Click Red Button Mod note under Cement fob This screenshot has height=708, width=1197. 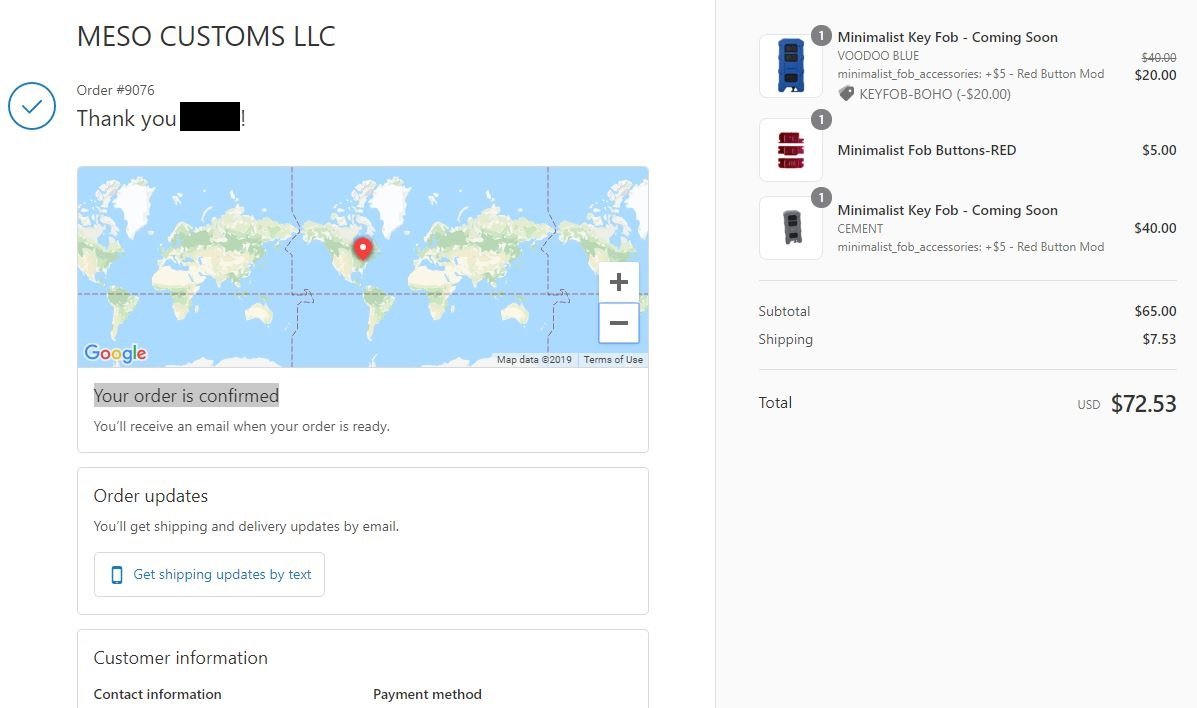[970, 247]
